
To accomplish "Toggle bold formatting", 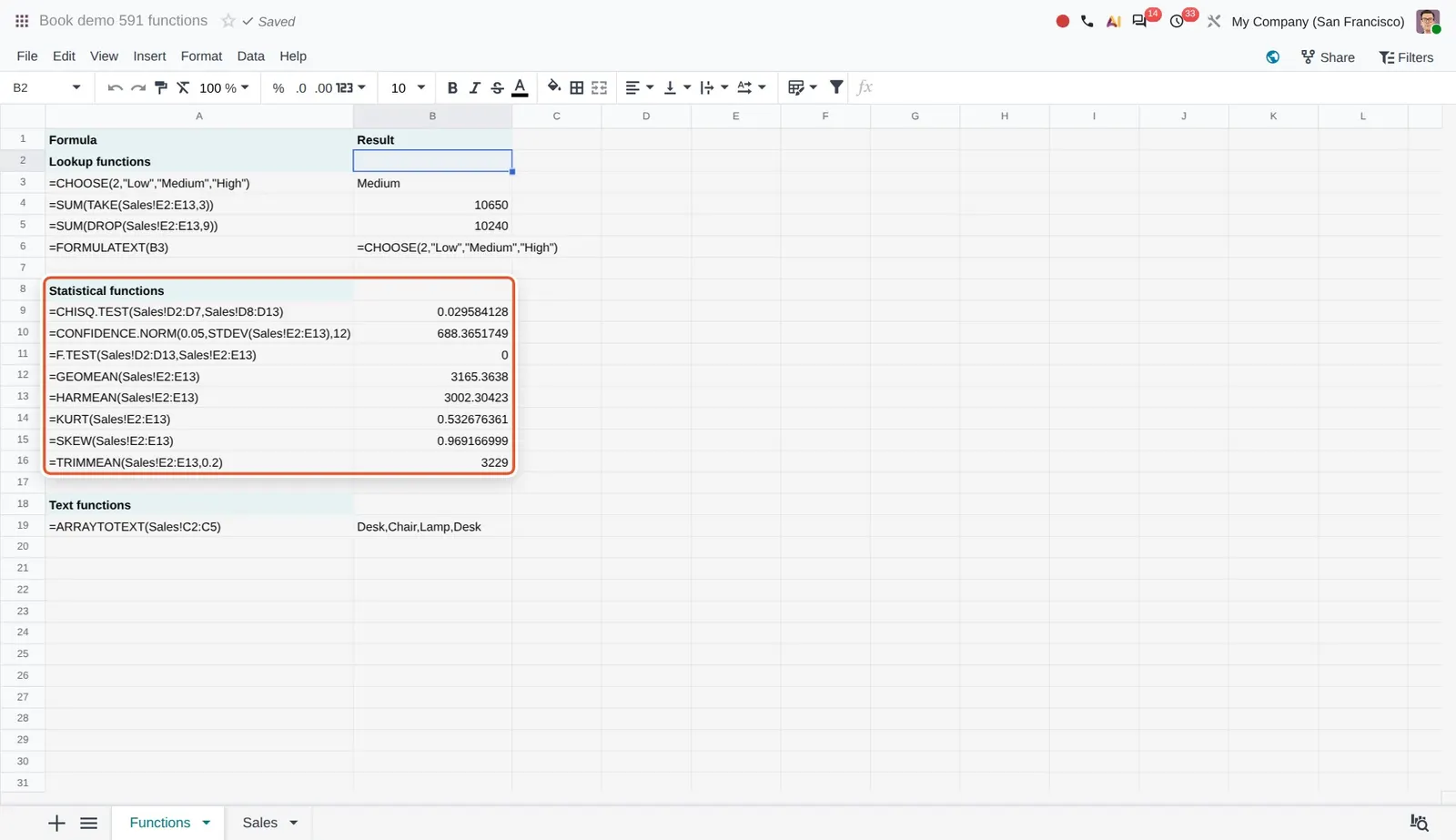I will (x=452, y=88).
